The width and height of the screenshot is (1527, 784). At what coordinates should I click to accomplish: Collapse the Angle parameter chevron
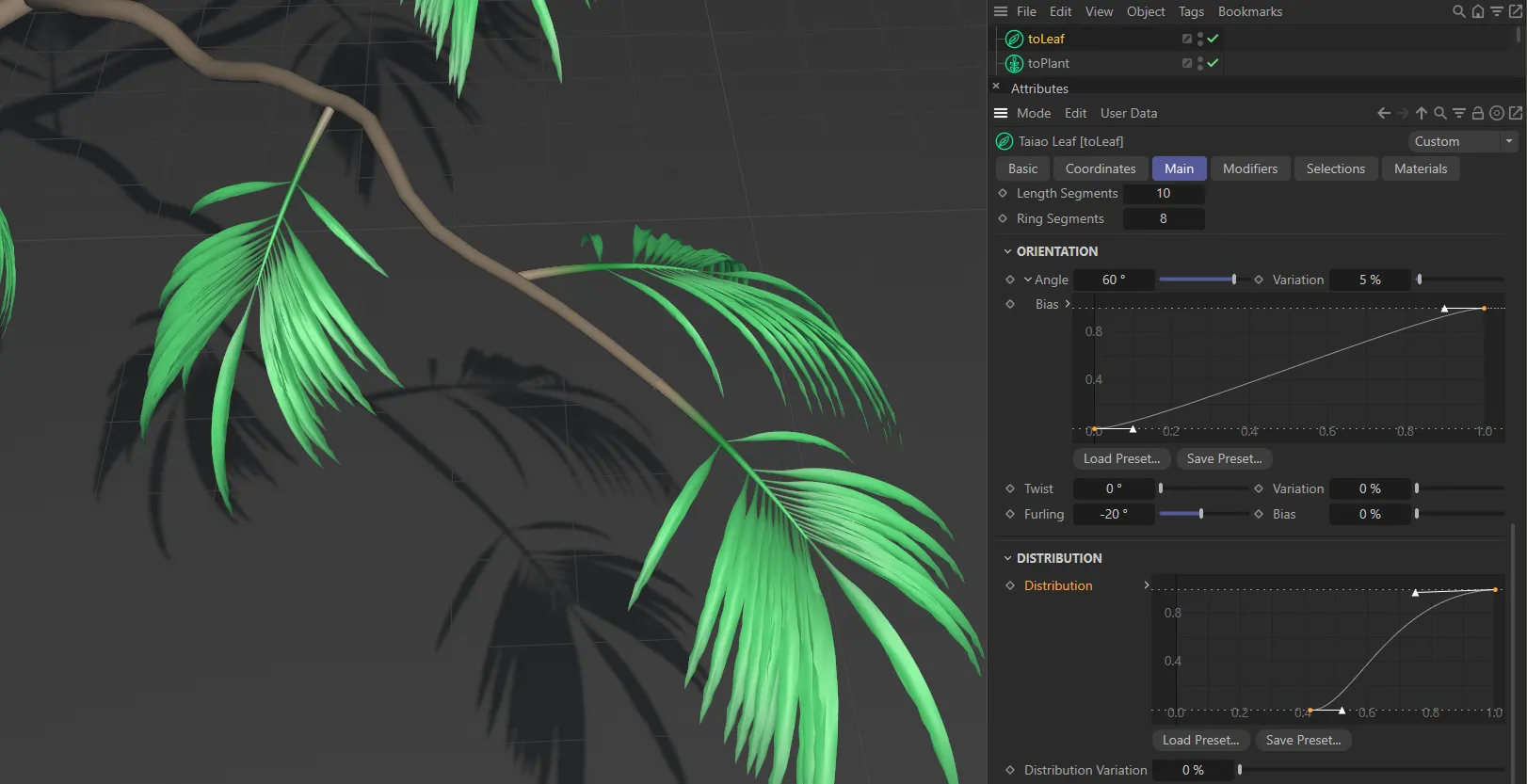coord(1028,280)
